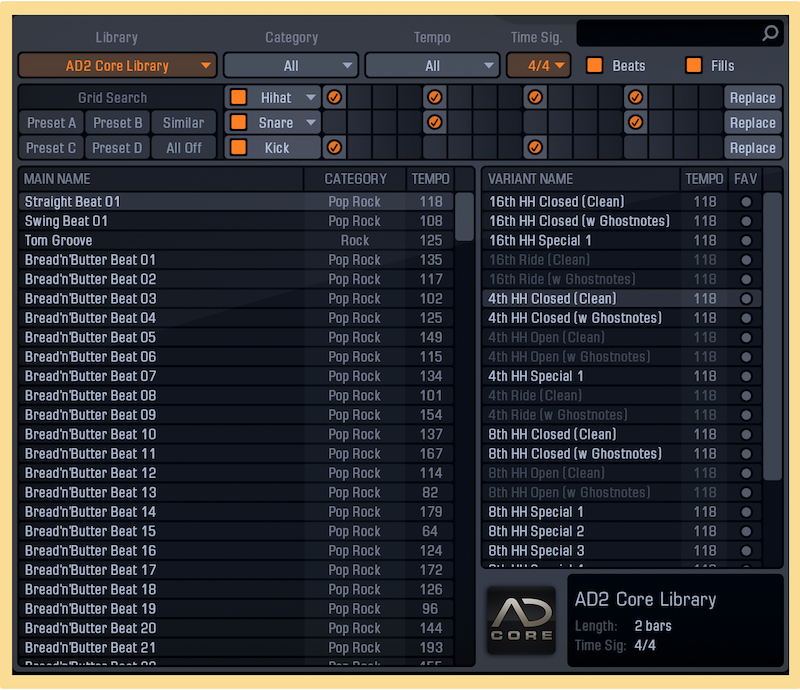
Task: Click Replace for the Kick row
Action: [753, 147]
